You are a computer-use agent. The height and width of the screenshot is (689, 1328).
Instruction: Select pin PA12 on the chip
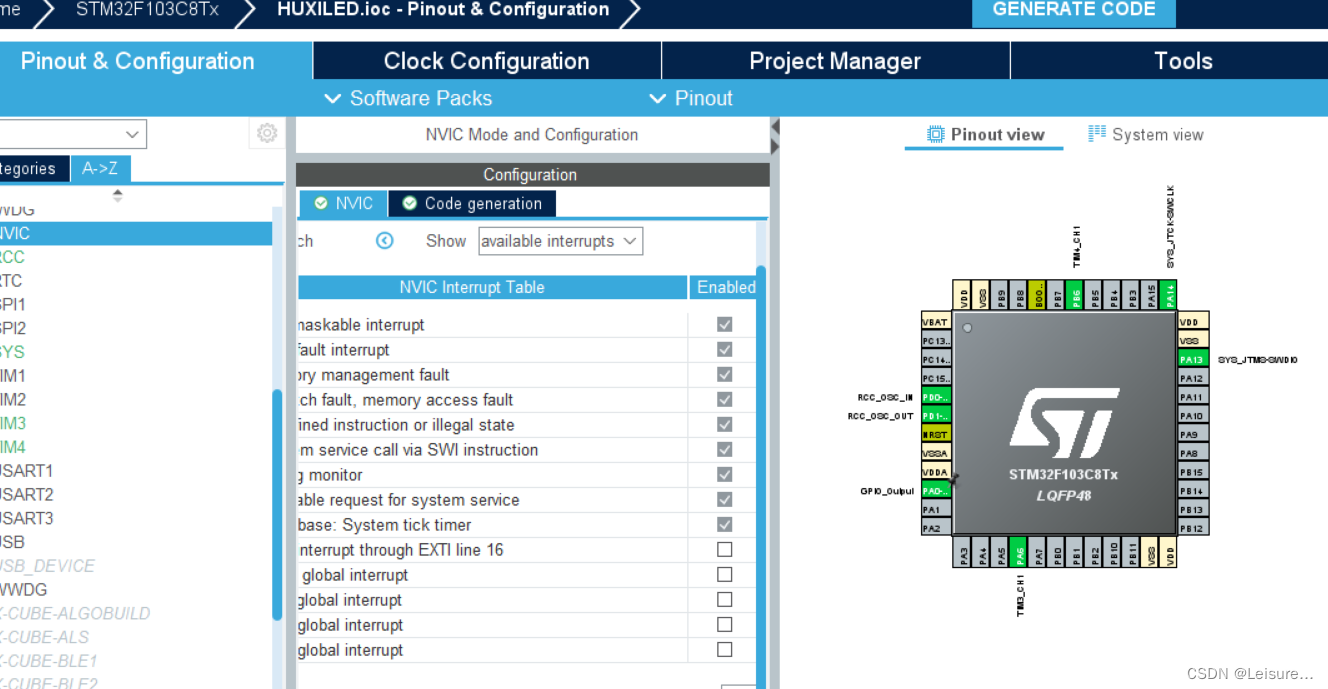(1192, 378)
